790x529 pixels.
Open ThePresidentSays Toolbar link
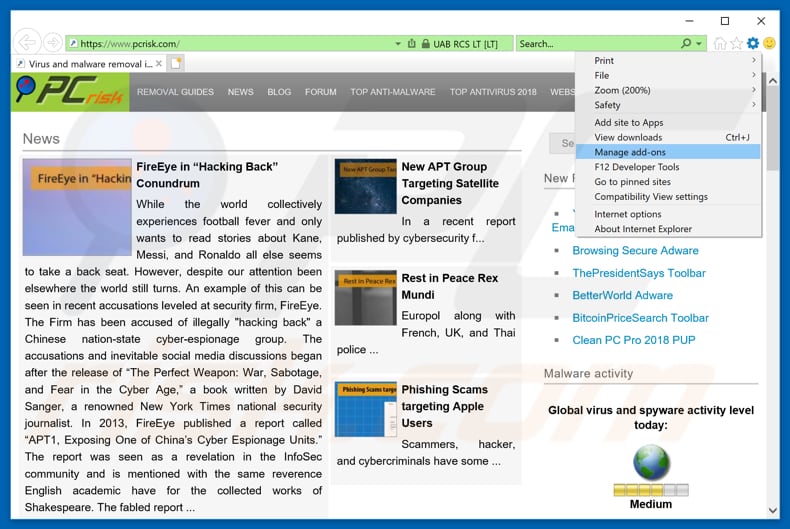639,273
